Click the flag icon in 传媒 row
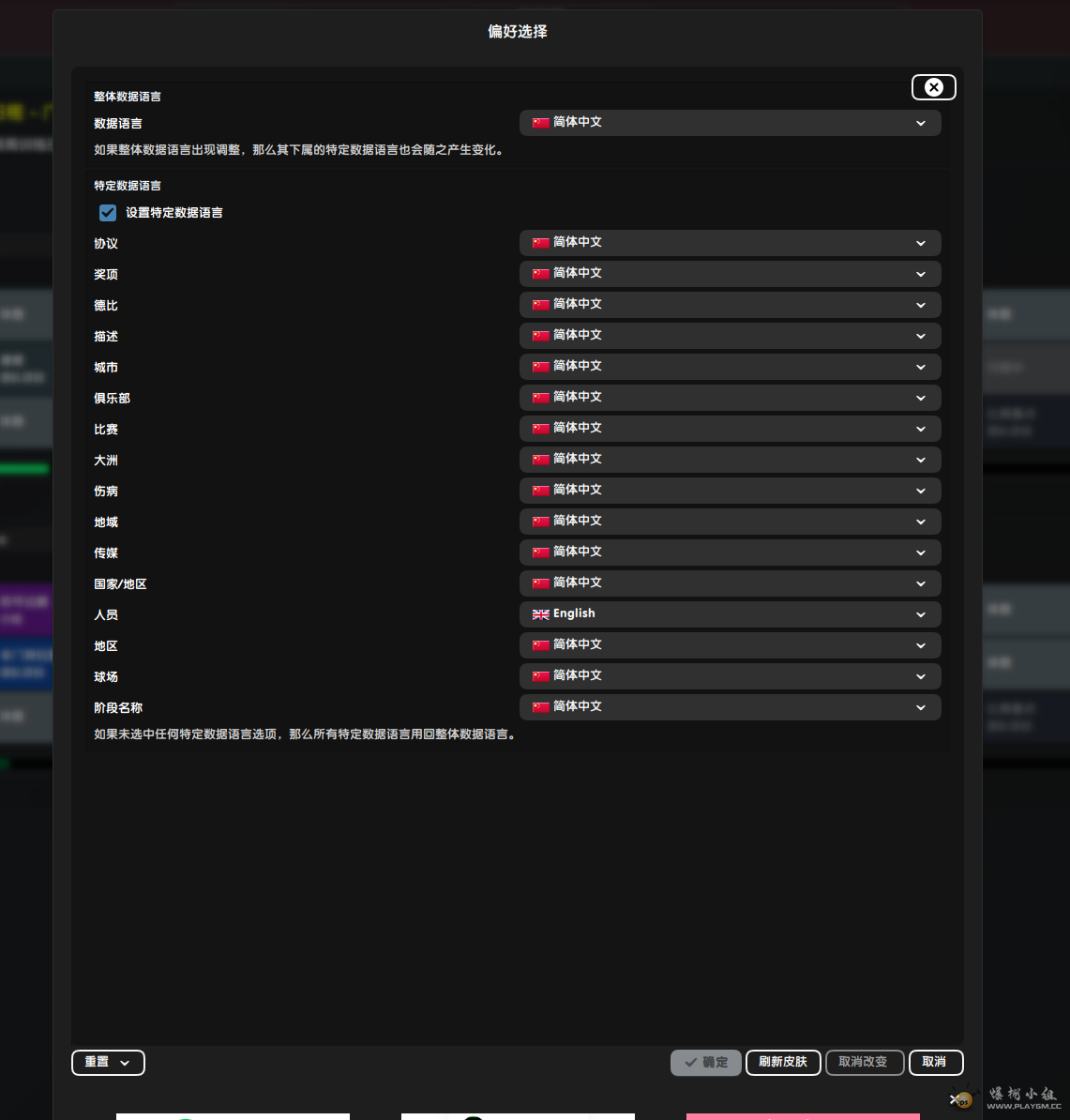 541,552
